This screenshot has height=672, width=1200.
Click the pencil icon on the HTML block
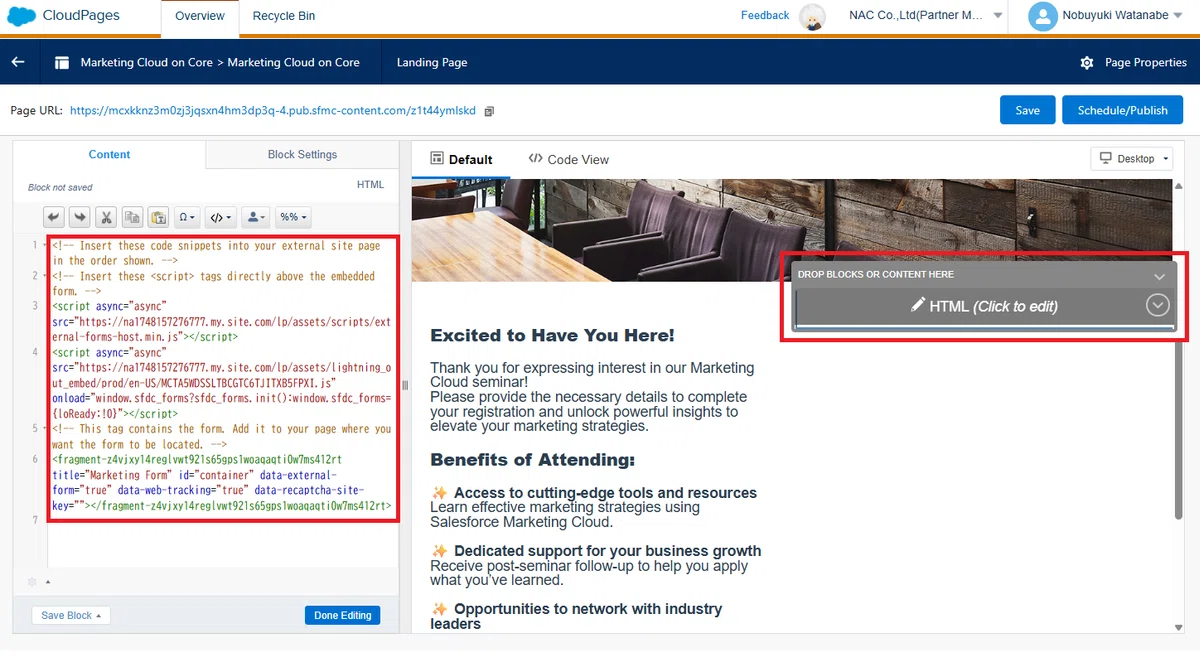918,305
